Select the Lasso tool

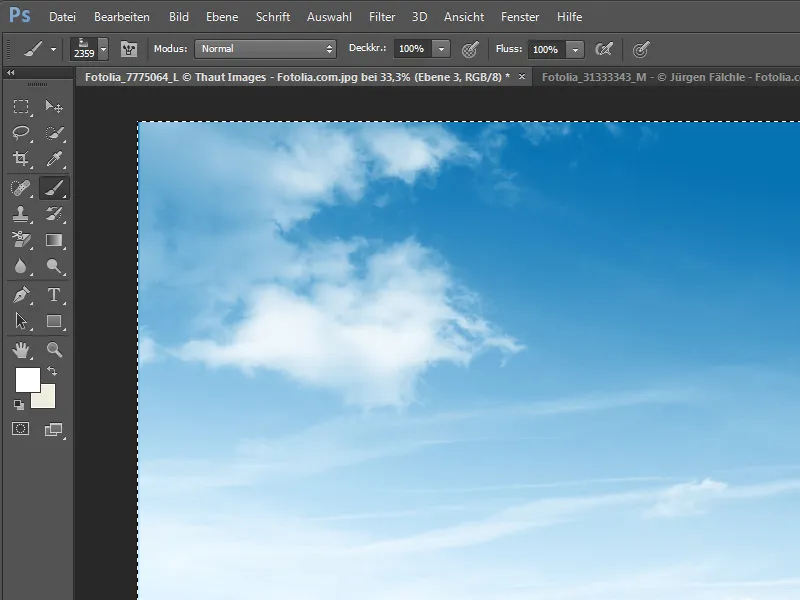click(x=21, y=133)
